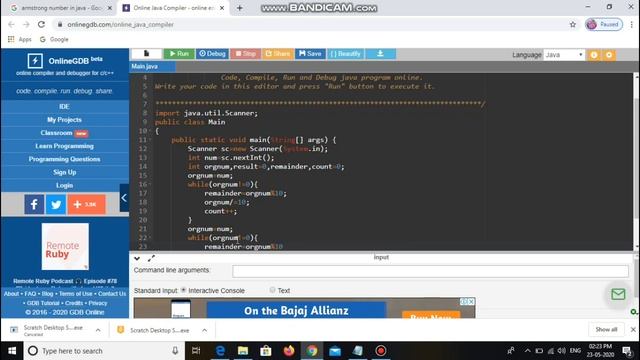Open the Credits footer link
Screen dimensions: 640x360
tap(74, 303)
